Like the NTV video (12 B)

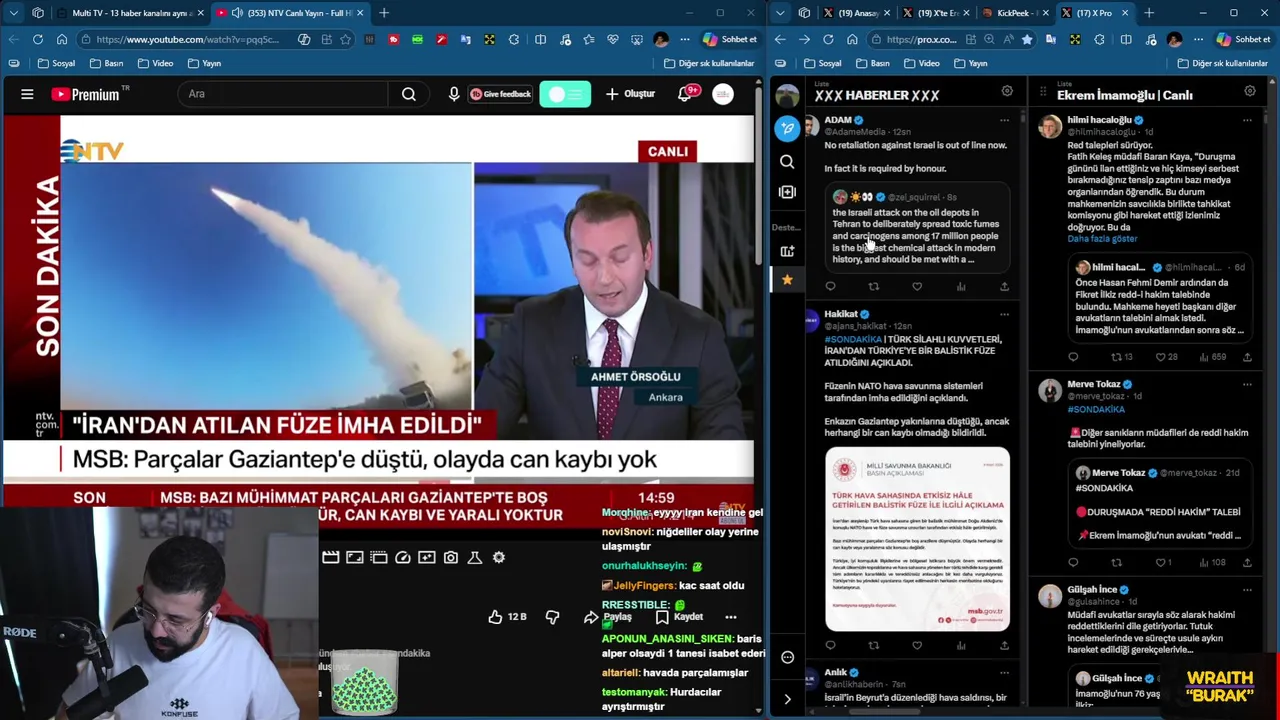coord(507,617)
